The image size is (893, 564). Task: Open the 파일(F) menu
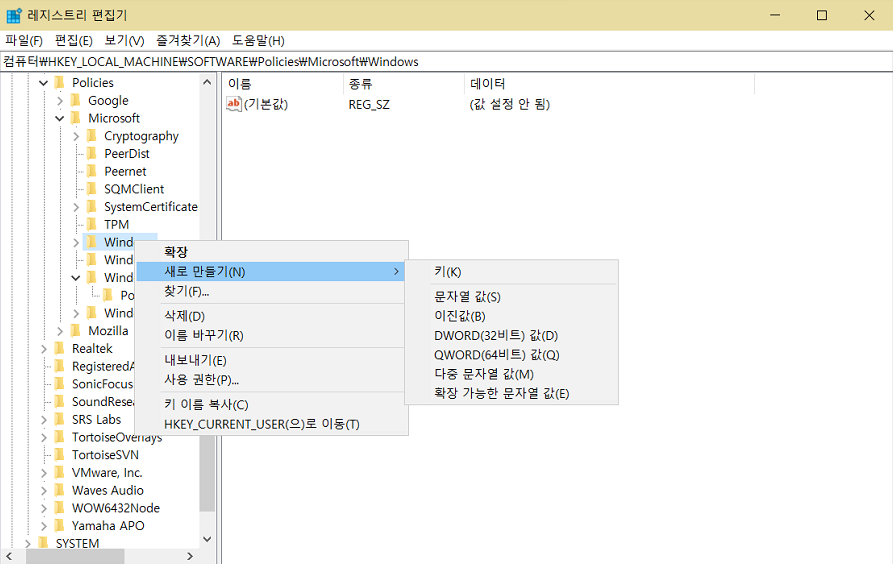pyautogui.click(x=24, y=40)
